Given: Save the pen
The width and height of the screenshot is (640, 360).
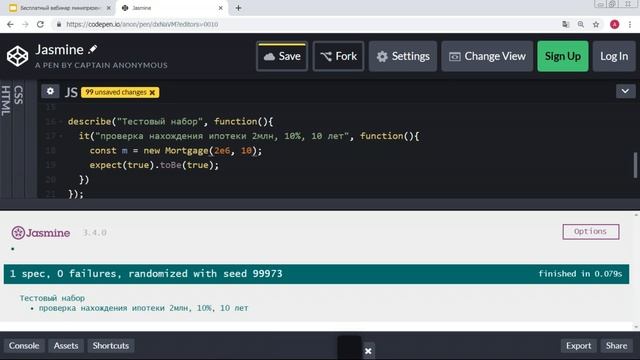Looking at the screenshot, I should point(282,56).
